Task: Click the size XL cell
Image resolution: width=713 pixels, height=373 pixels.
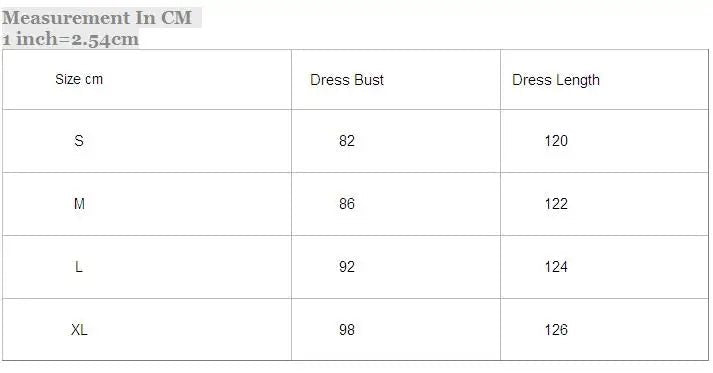Action: [147, 330]
